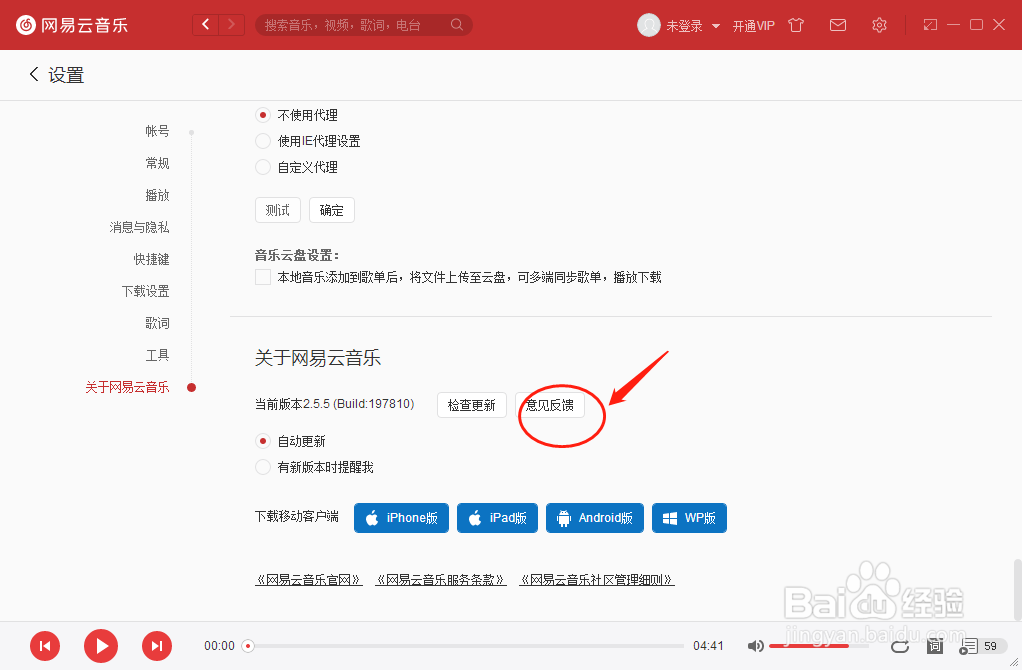
Task: Download the iPhone版 client
Action: pyautogui.click(x=402, y=518)
